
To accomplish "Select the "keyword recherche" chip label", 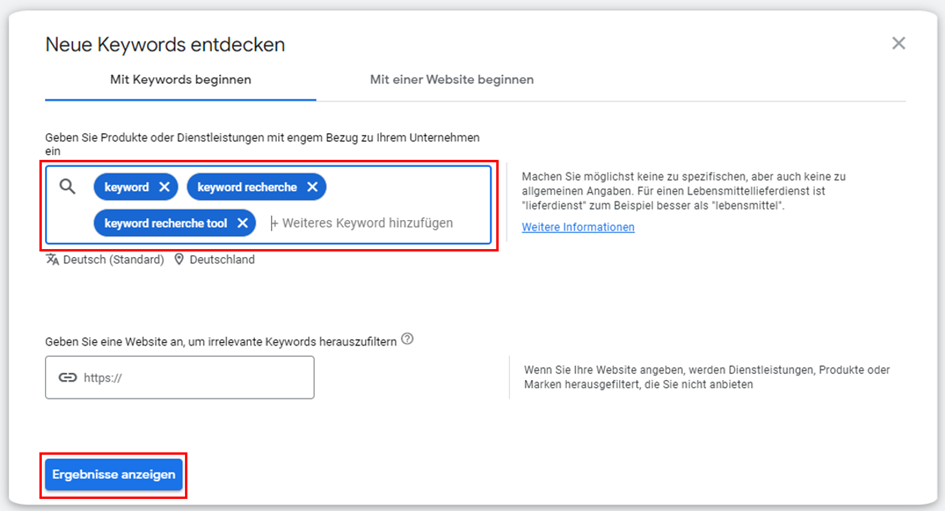I will coord(247,187).
